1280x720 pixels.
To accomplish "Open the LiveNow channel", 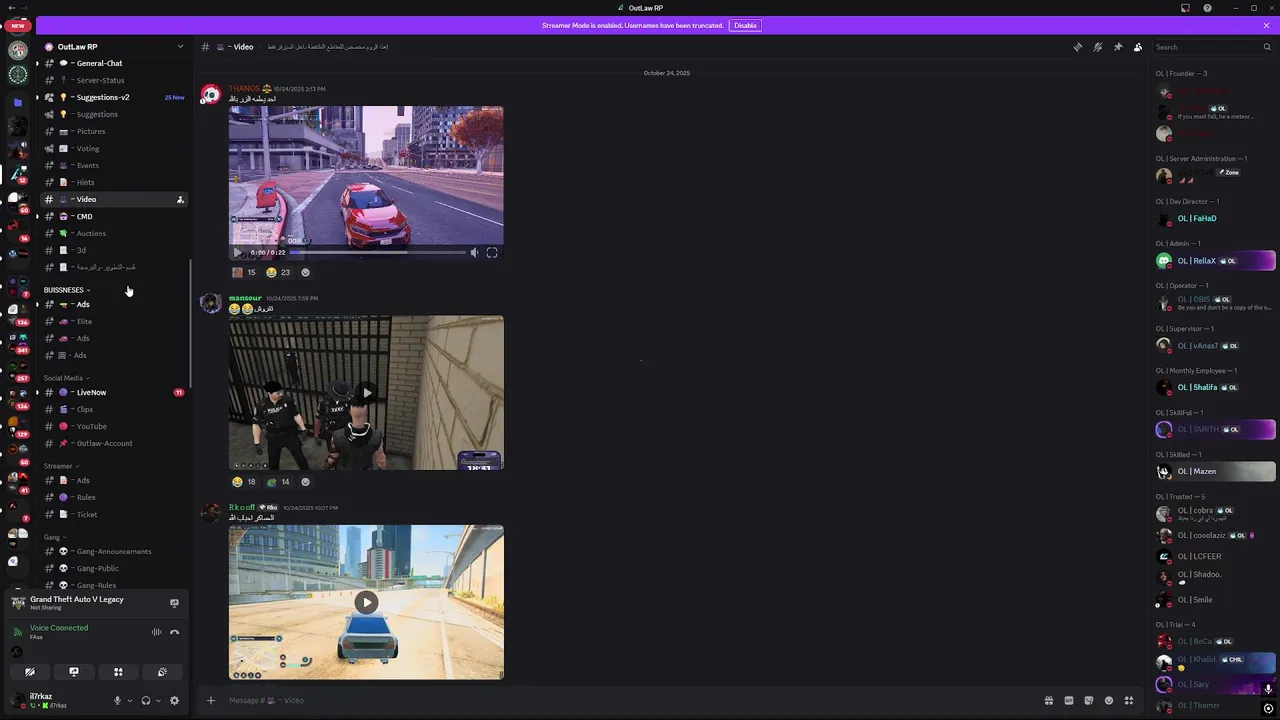I will click(x=112, y=392).
